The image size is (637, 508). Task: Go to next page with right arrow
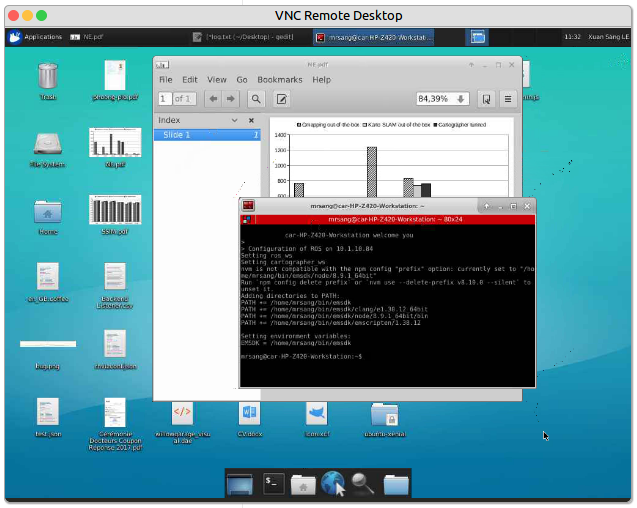pyautogui.click(x=230, y=99)
